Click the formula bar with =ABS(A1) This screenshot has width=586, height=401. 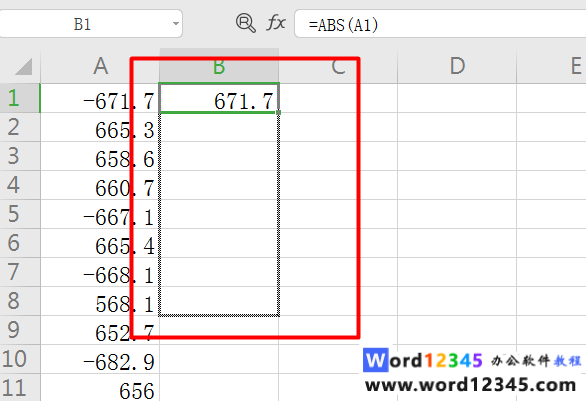point(440,24)
